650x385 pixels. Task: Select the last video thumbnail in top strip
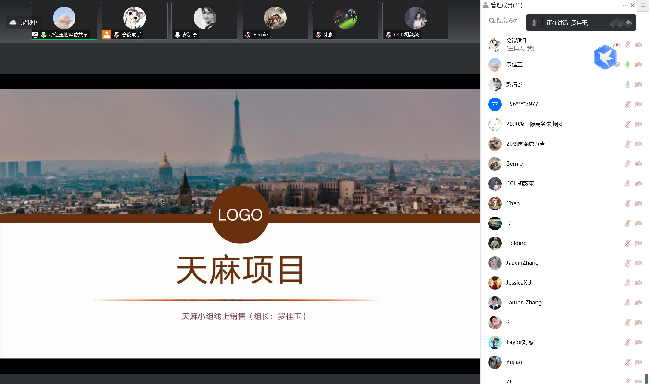coord(415,21)
